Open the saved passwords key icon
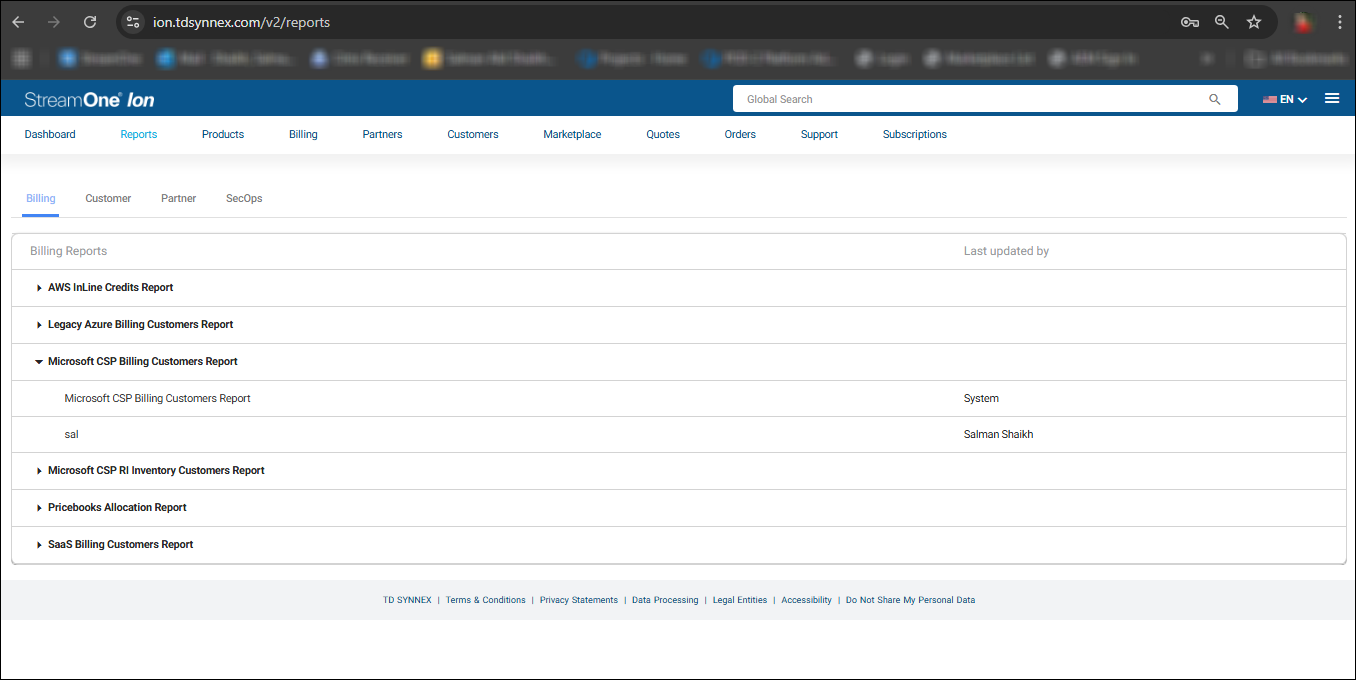This screenshot has width=1356, height=680. tap(1189, 22)
